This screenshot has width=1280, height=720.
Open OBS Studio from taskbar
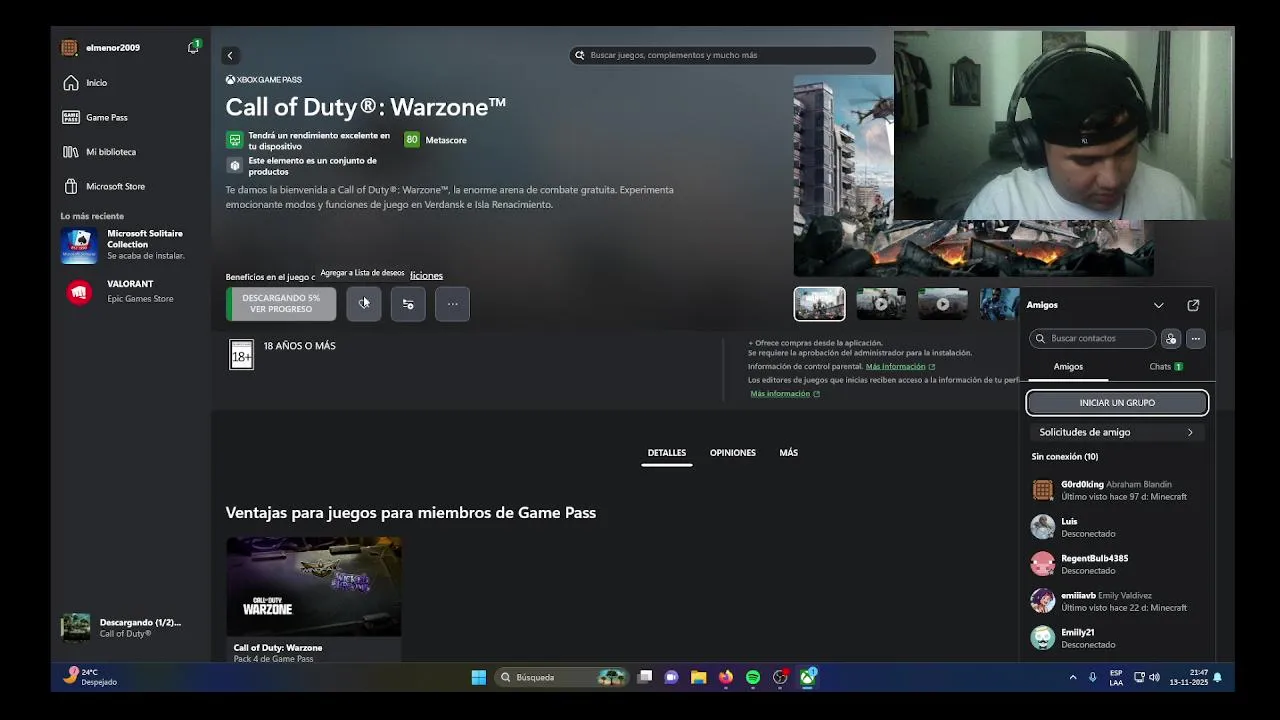(780, 677)
